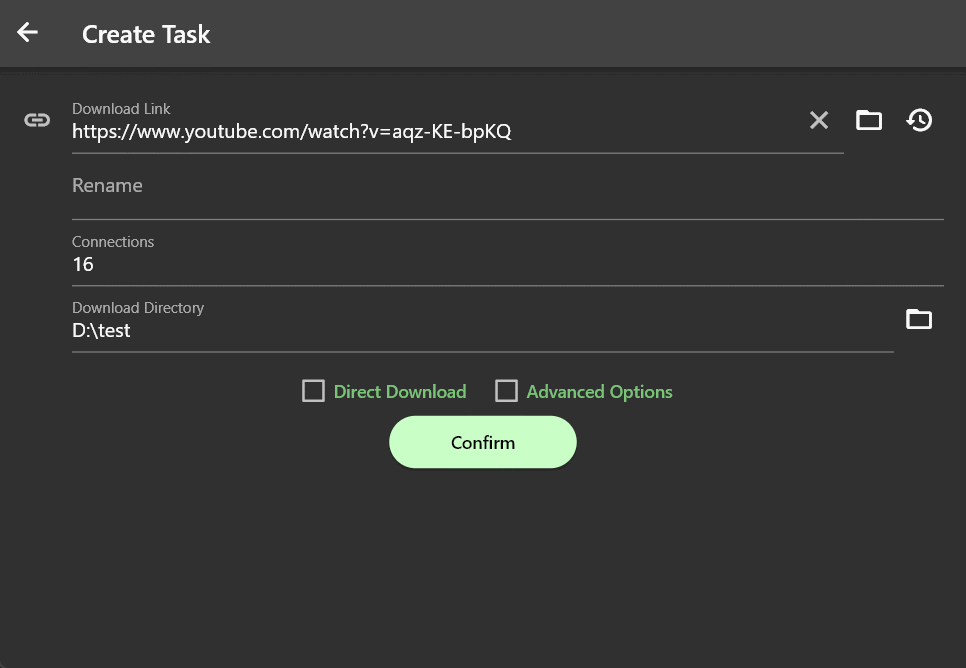Viewport: 966px width, 668px height.
Task: Tick the Advanced Options checkbox
Action: (x=506, y=391)
